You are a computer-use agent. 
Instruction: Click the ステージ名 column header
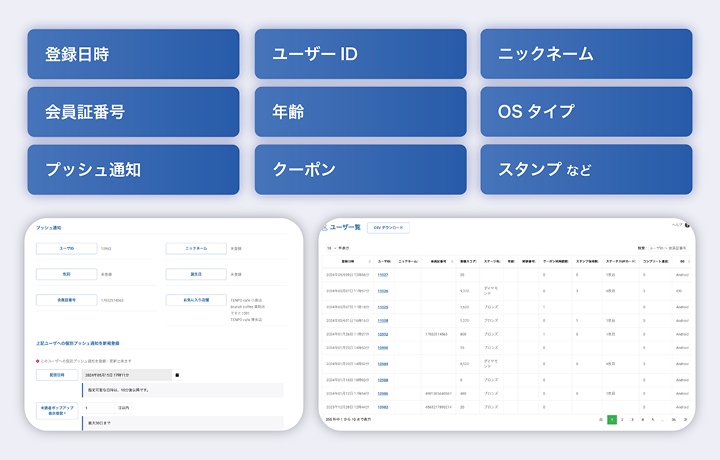coord(492,261)
